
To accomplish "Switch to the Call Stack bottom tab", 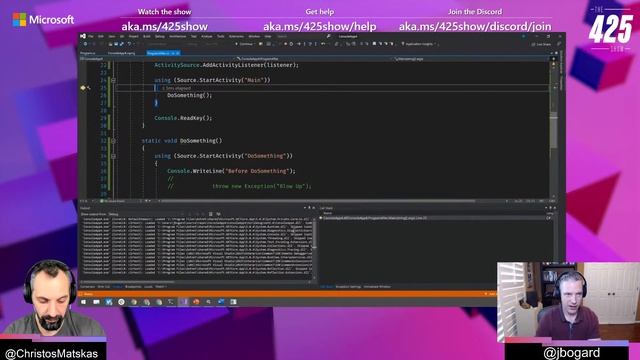I will 327,287.
